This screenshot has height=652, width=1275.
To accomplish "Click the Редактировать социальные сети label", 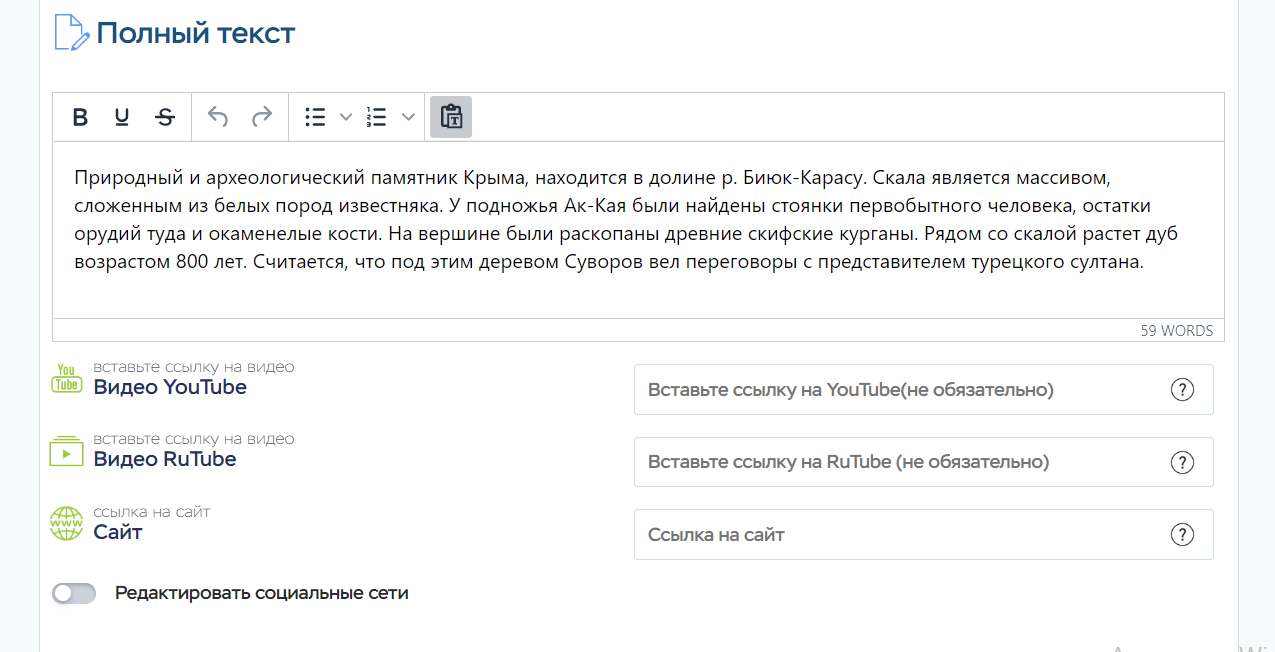I will click(x=262, y=593).
